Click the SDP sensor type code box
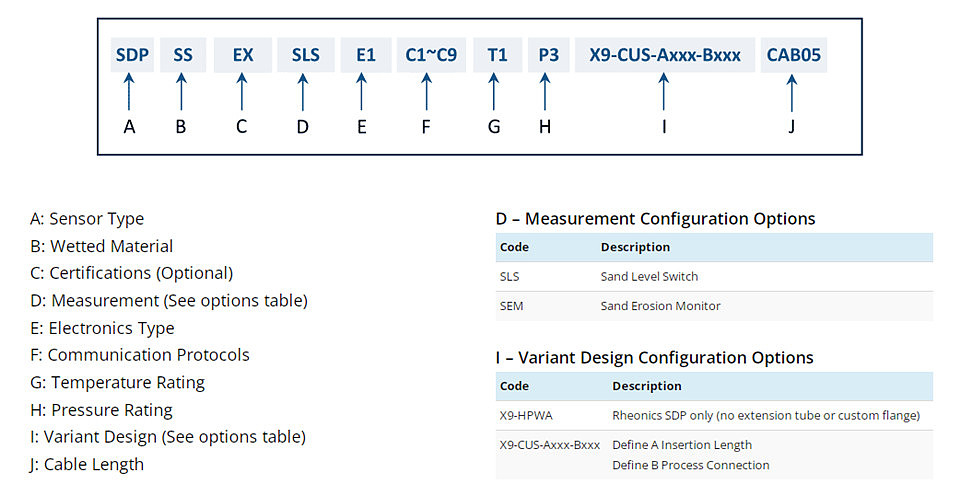960x495 pixels. 132,55
